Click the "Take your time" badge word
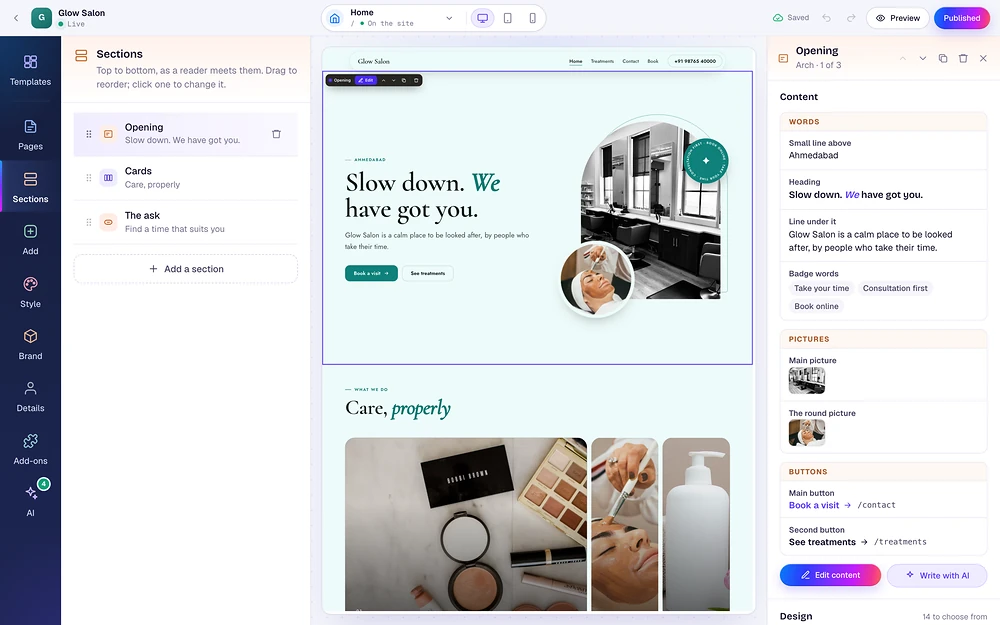 point(821,288)
